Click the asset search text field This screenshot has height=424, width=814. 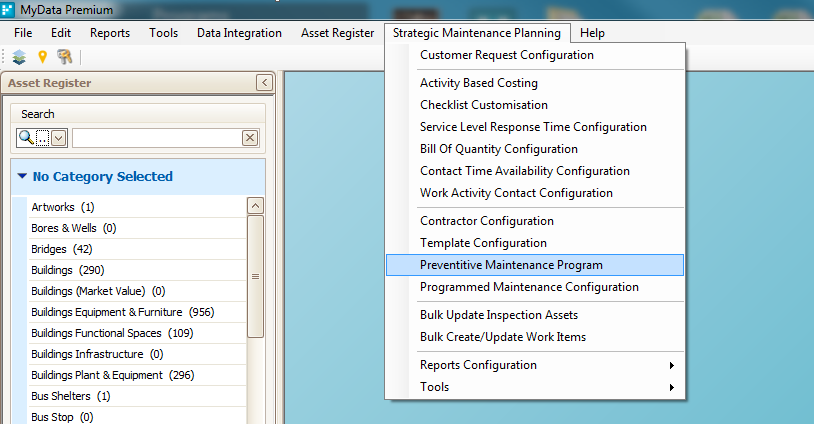pos(157,138)
